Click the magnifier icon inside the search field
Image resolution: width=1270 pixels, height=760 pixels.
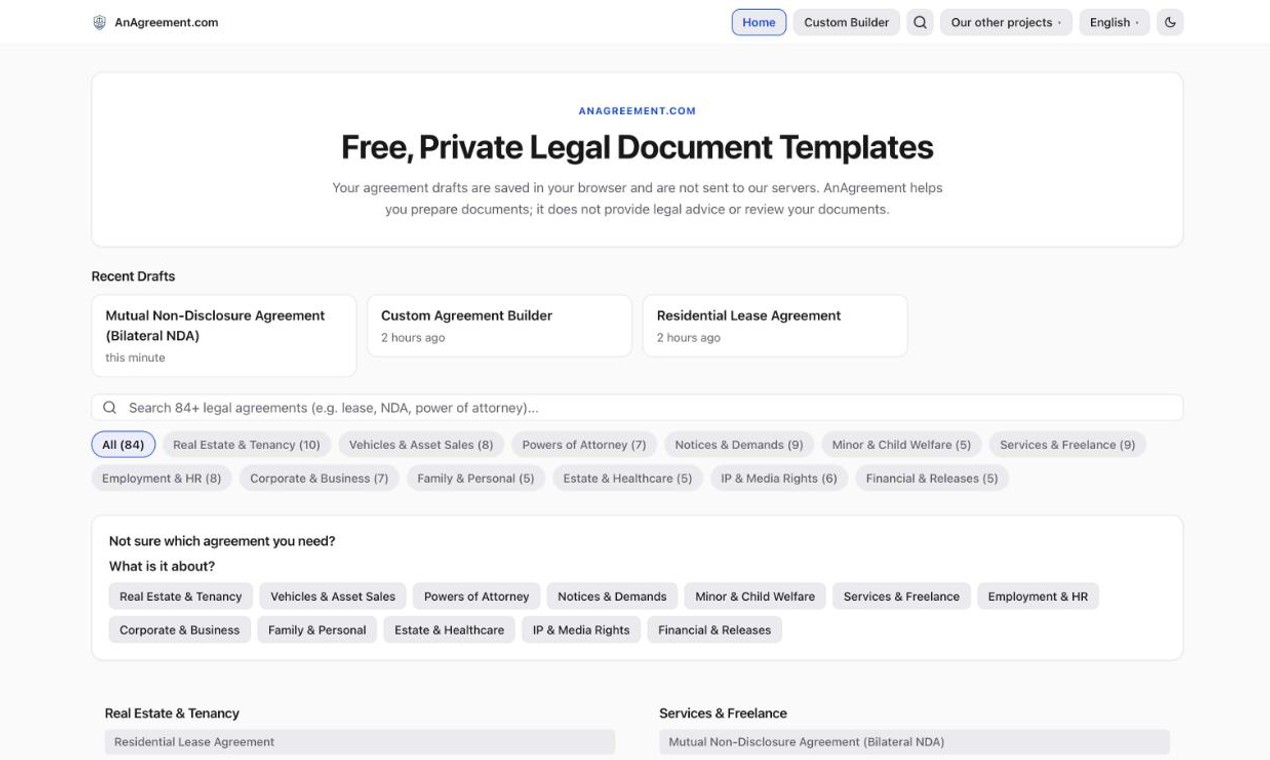(x=110, y=408)
